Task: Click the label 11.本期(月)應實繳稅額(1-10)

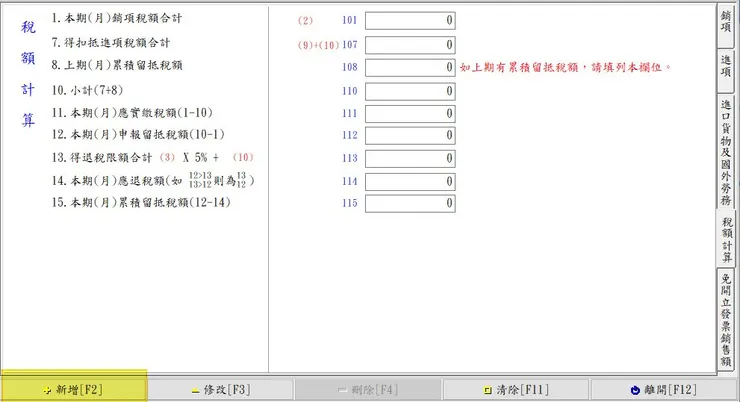Action: pos(132,113)
